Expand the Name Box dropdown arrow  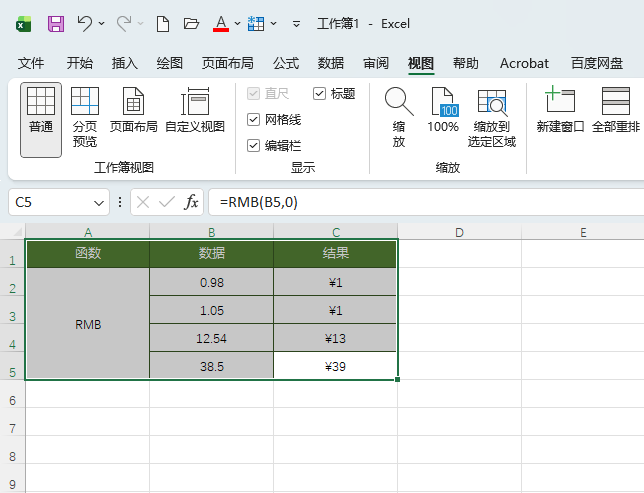[99, 203]
